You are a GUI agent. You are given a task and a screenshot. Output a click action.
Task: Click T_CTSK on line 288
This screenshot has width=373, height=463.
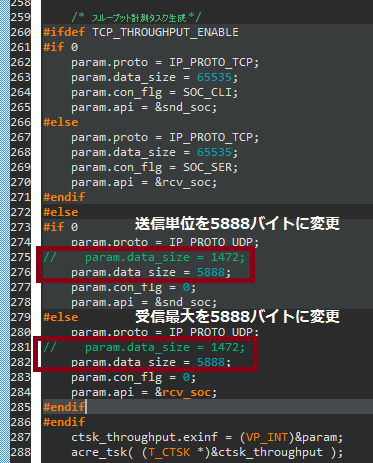169,452
